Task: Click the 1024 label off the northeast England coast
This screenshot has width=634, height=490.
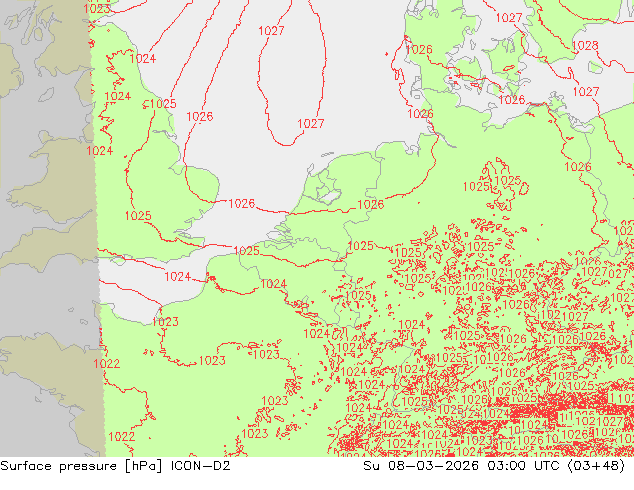Action: coord(143,59)
